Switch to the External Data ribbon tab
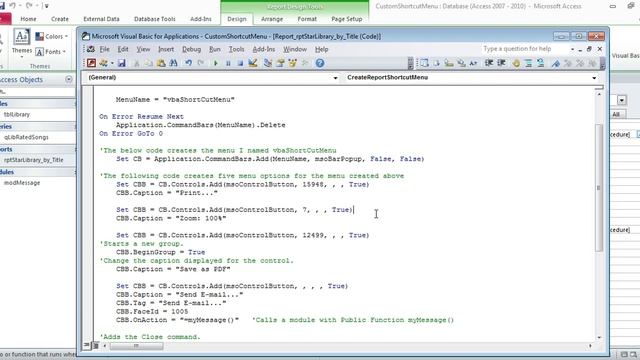The image size is (640, 360). tap(101, 19)
